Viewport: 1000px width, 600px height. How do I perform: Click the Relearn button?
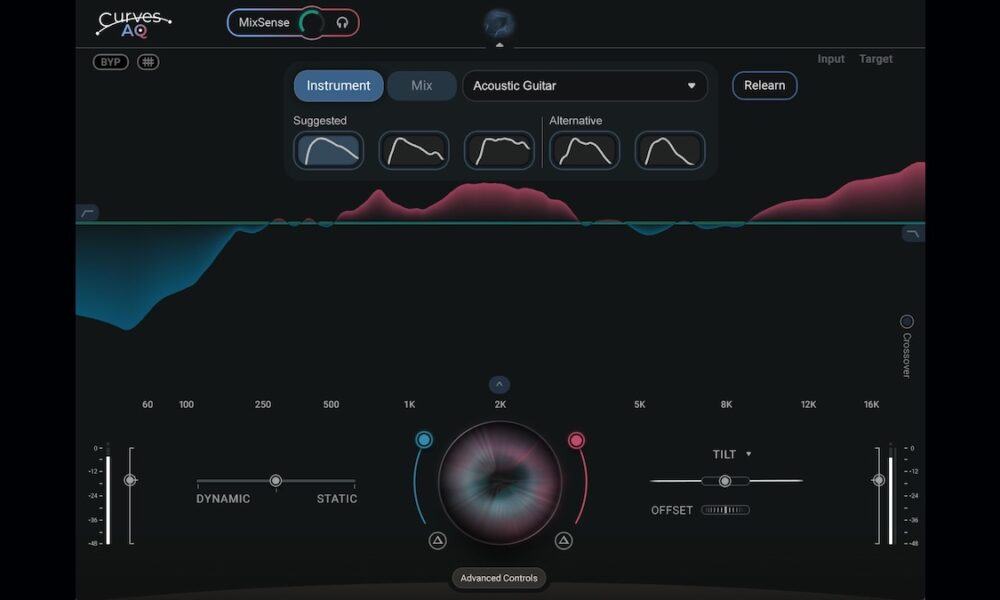click(x=764, y=85)
